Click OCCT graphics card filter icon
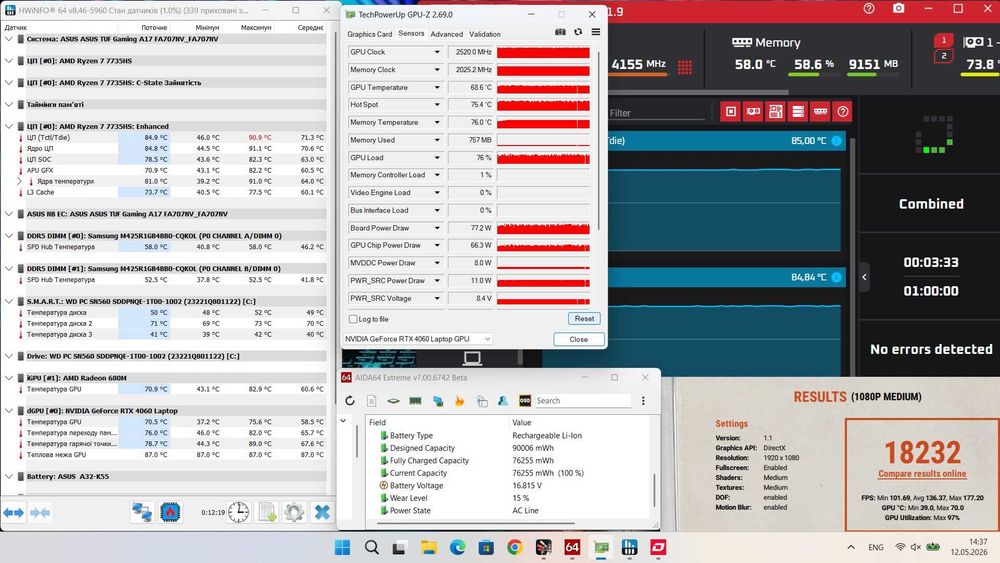1000x563 pixels. 753,112
